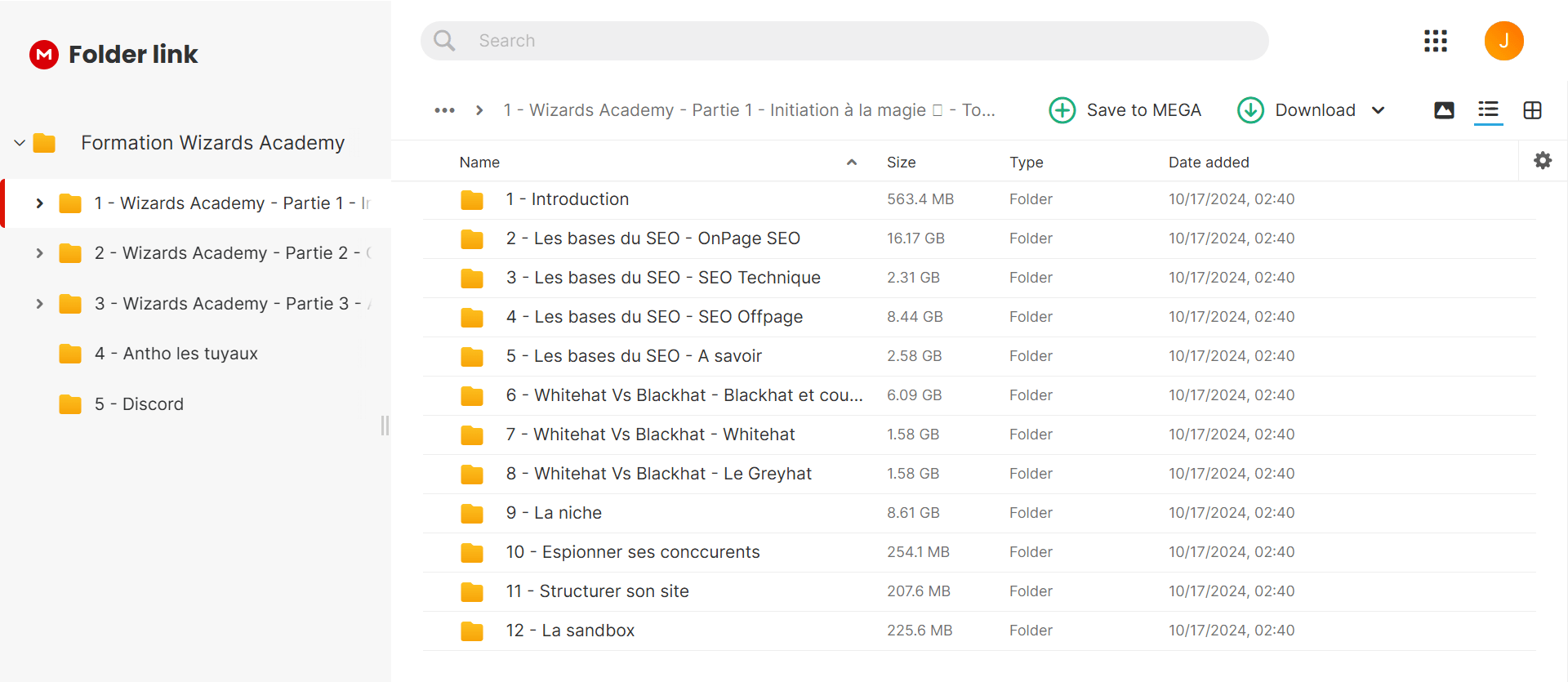Click the magnifier search icon
This screenshot has width=1568, height=682.
[x=444, y=41]
